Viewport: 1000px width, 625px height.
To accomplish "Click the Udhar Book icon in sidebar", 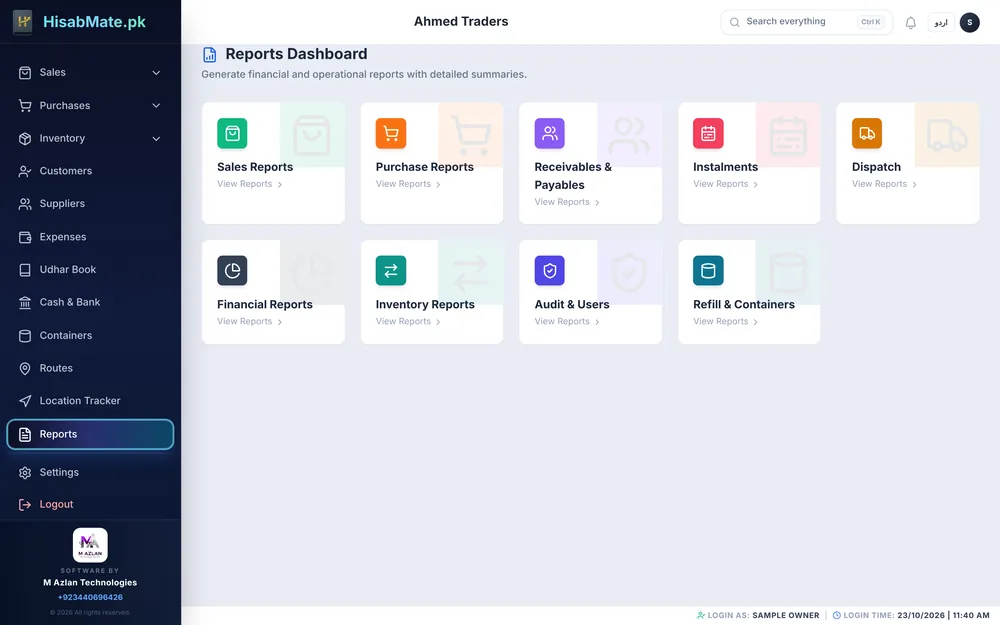I will [25, 270].
